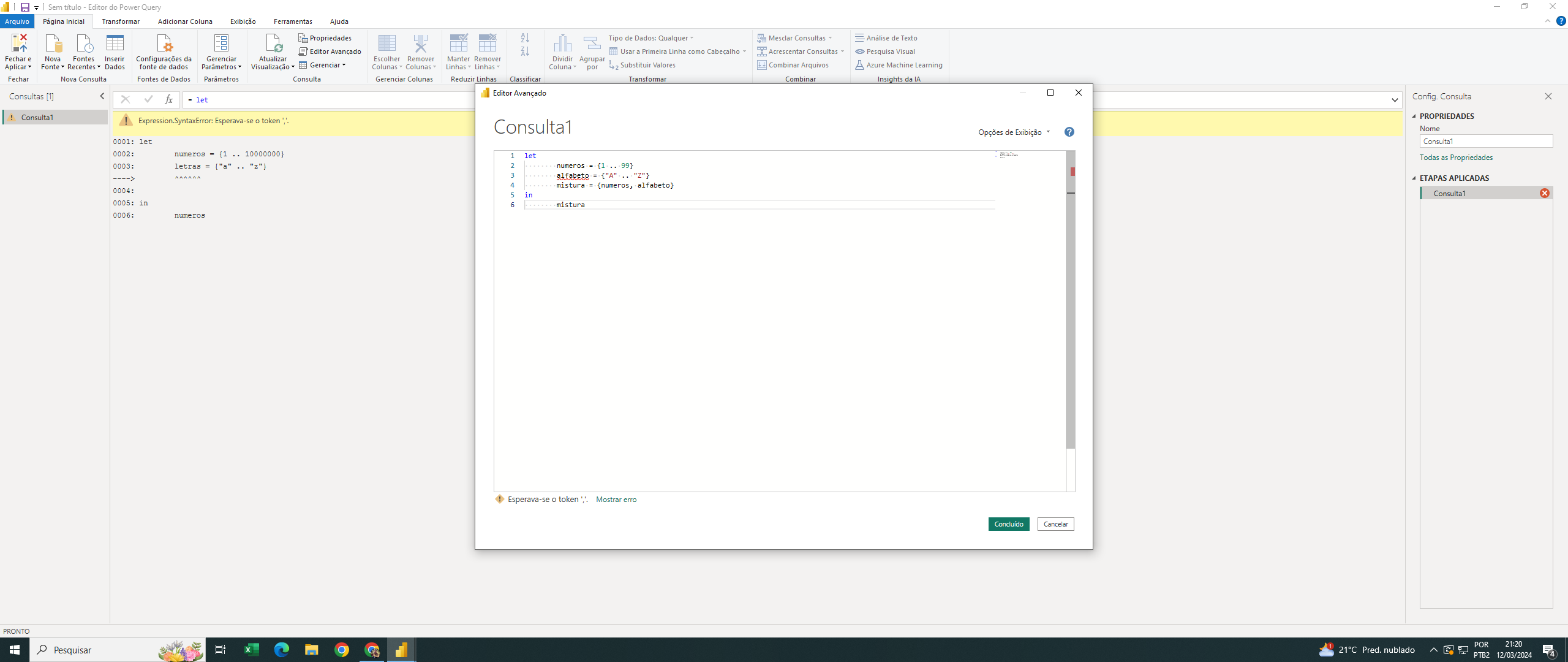
Task: Open Azure Machine Learning
Action: point(899,65)
